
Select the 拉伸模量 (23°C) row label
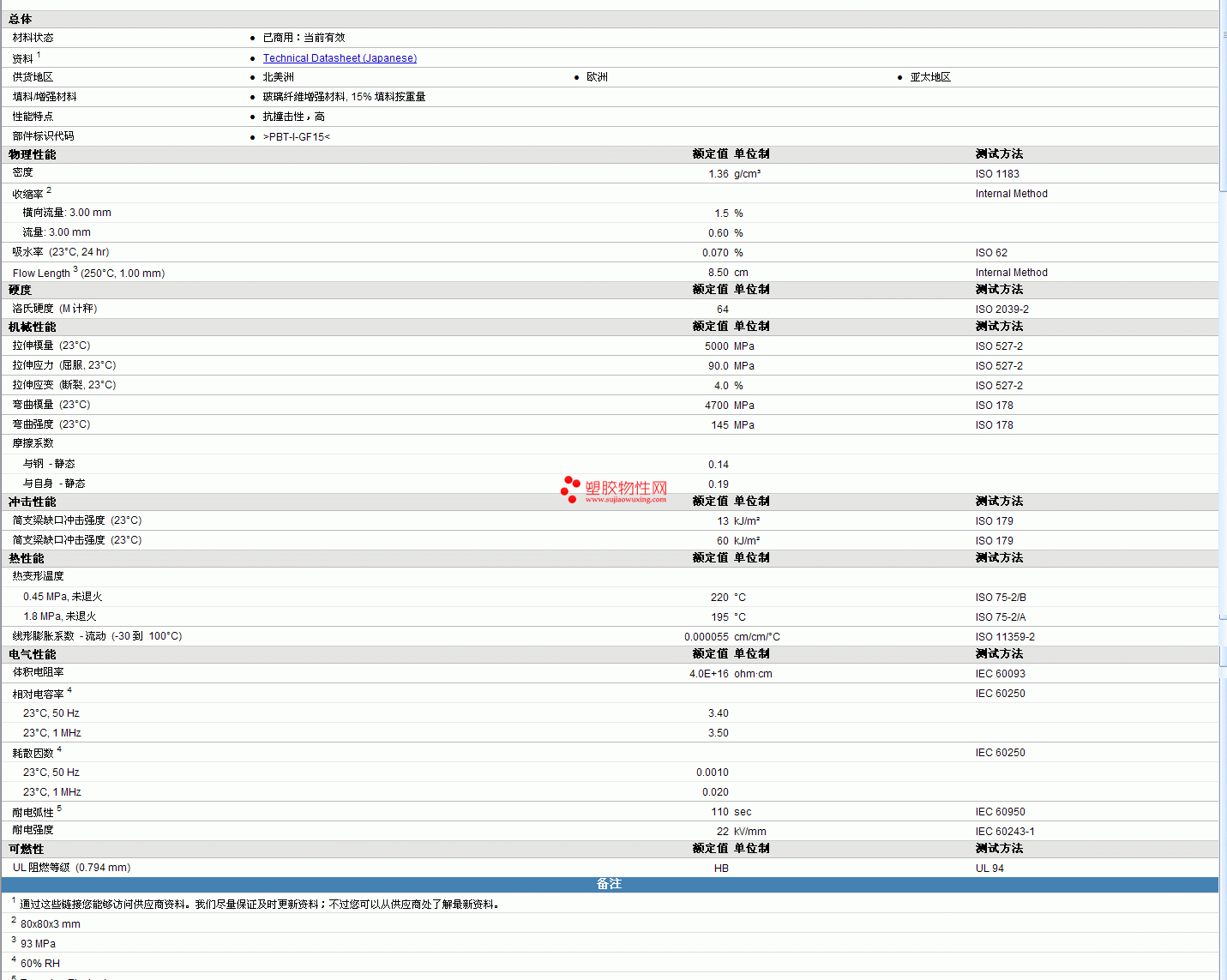pos(51,346)
